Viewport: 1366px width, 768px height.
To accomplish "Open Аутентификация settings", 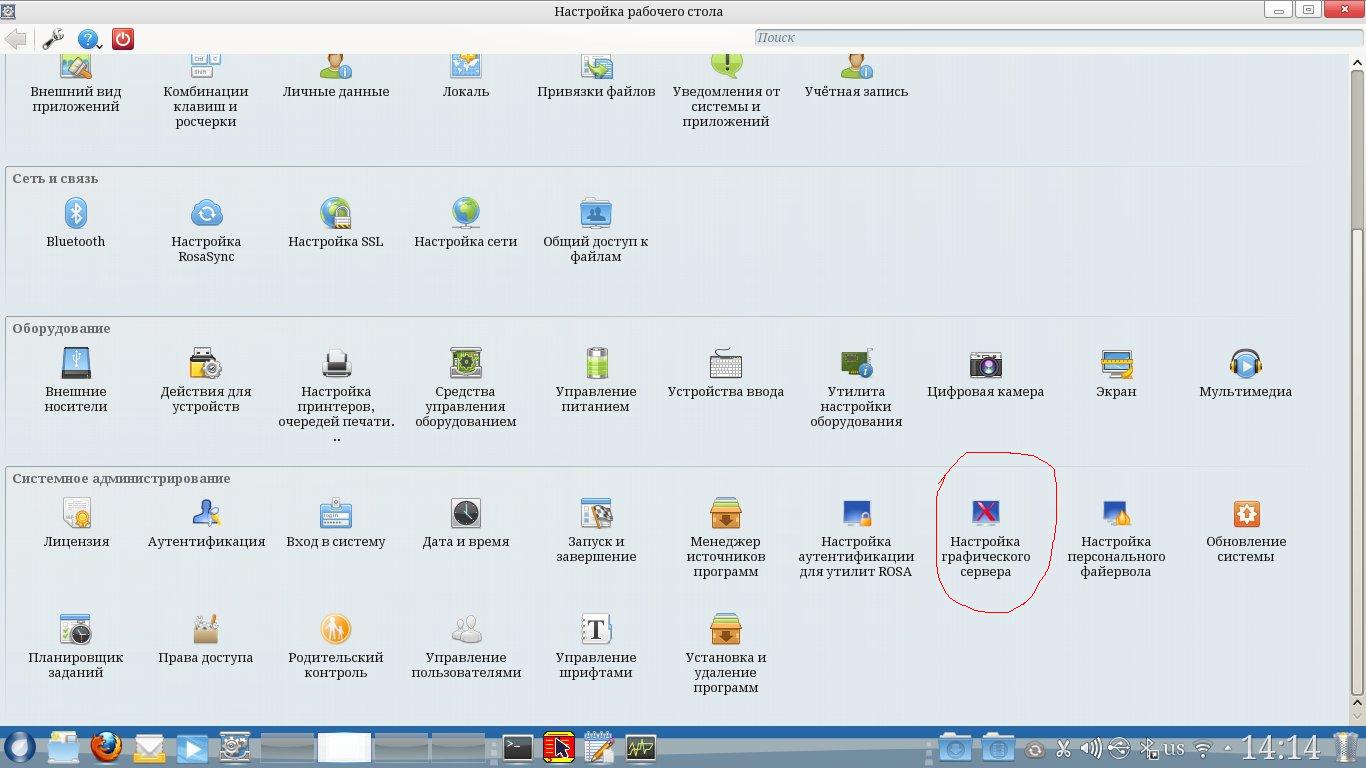I will tap(206, 523).
